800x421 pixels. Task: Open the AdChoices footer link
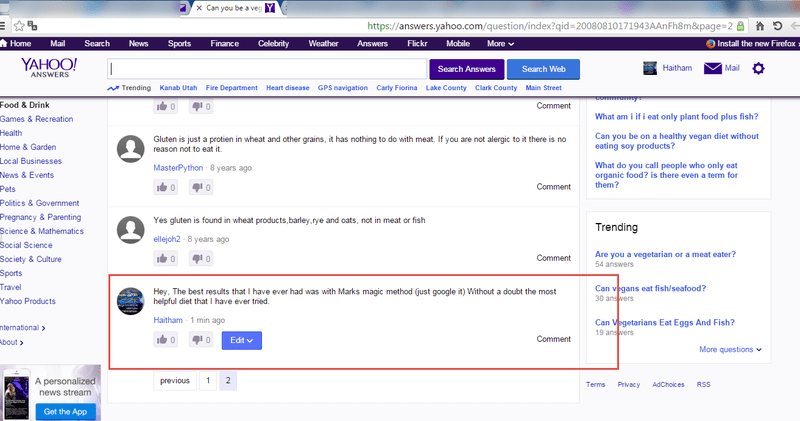click(x=668, y=385)
